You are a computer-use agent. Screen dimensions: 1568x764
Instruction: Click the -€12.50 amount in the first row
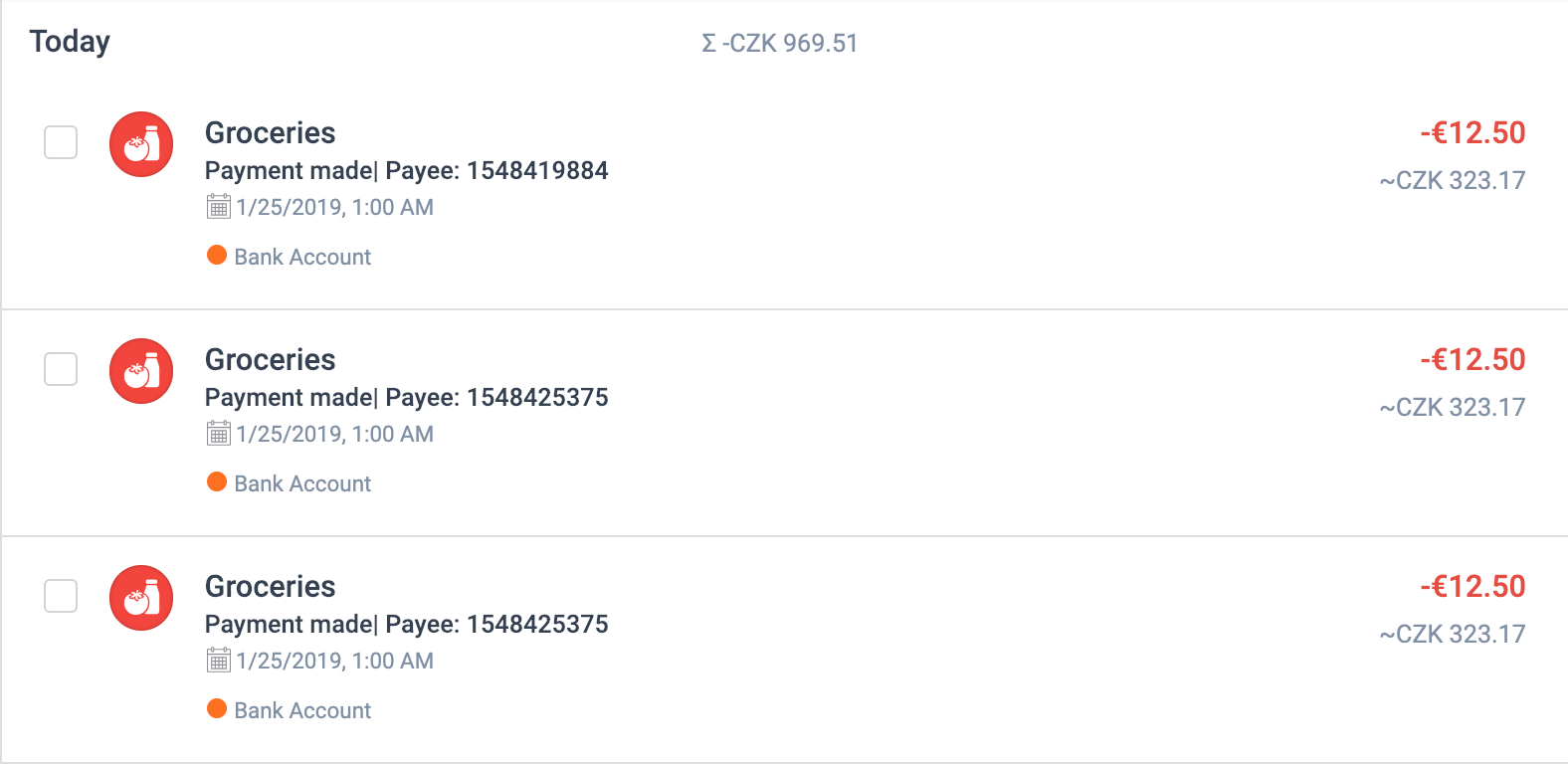1472,132
